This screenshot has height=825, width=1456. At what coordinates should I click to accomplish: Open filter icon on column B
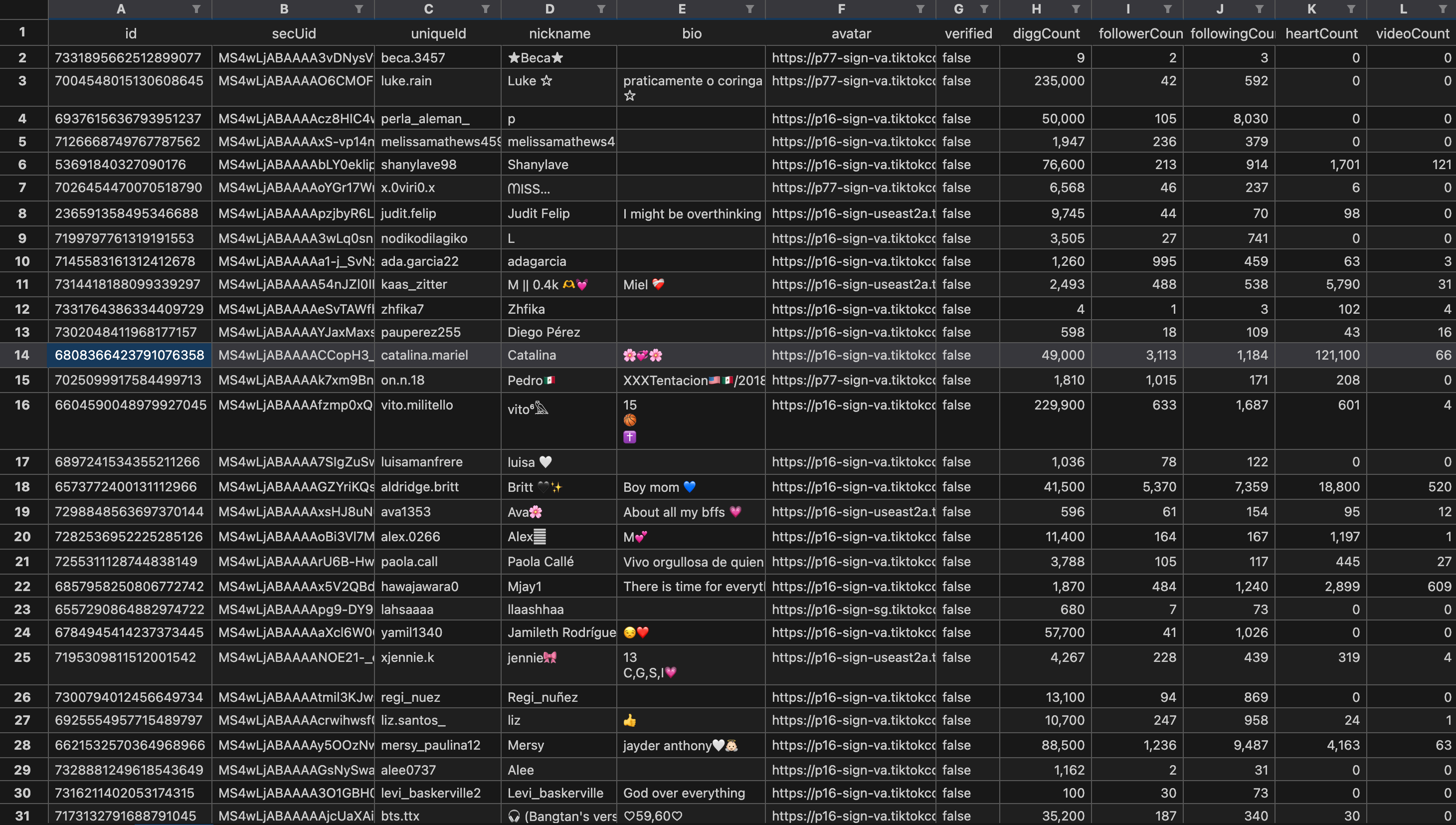(359, 9)
